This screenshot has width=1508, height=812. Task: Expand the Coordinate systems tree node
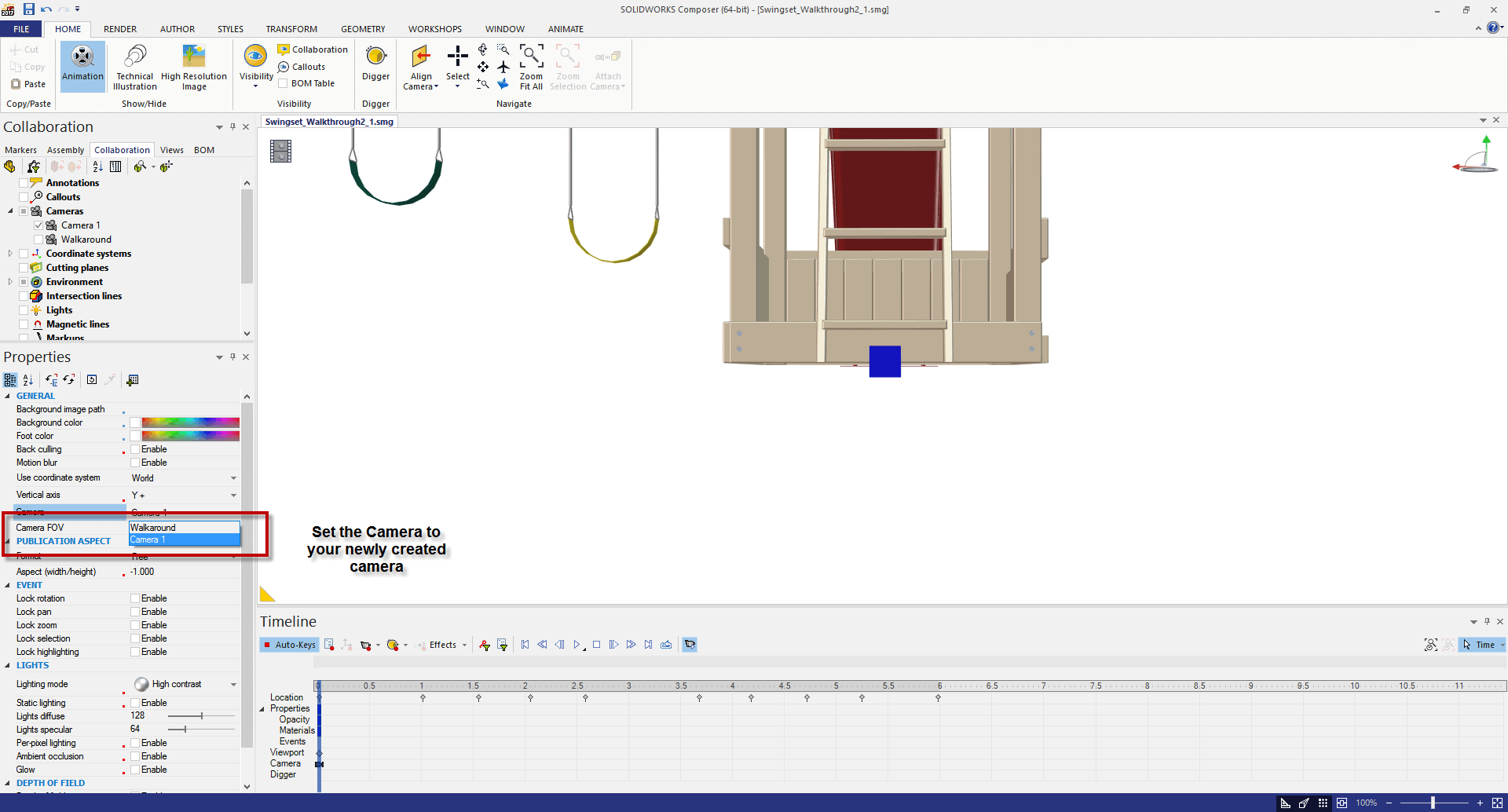pos(10,254)
